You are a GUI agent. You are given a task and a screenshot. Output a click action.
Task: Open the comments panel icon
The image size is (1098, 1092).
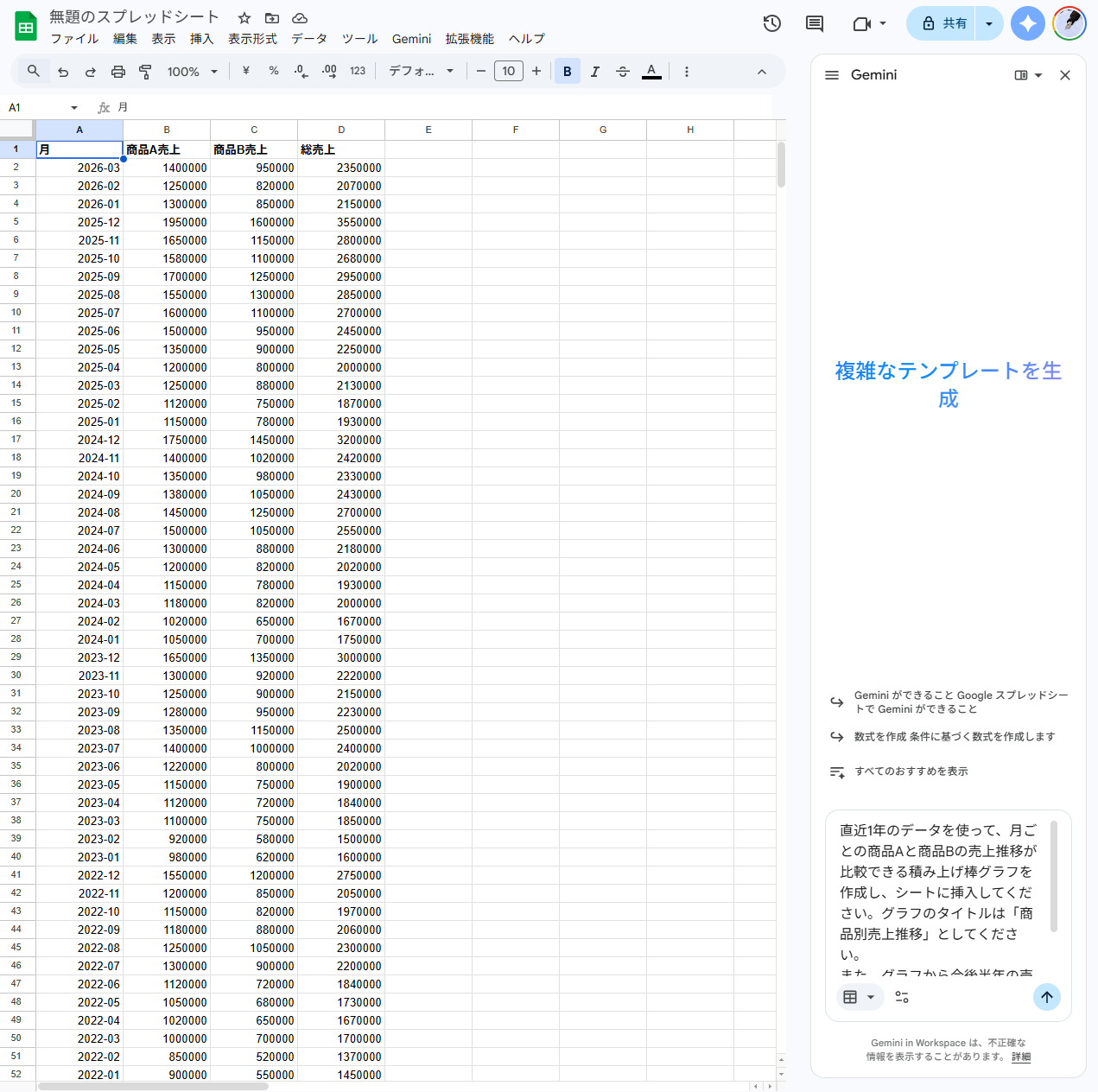814,23
